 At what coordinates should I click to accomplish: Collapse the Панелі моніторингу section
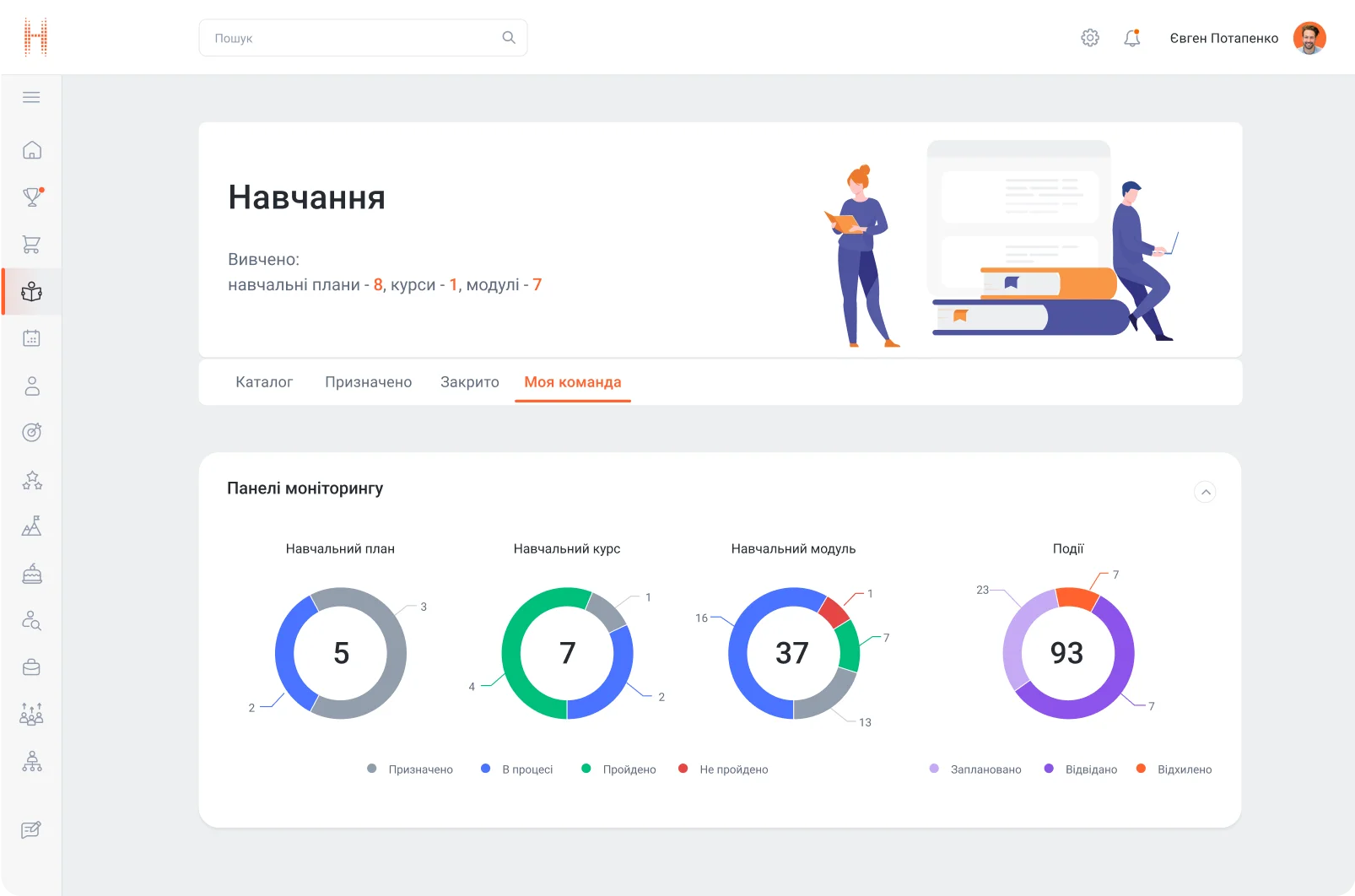(1206, 492)
